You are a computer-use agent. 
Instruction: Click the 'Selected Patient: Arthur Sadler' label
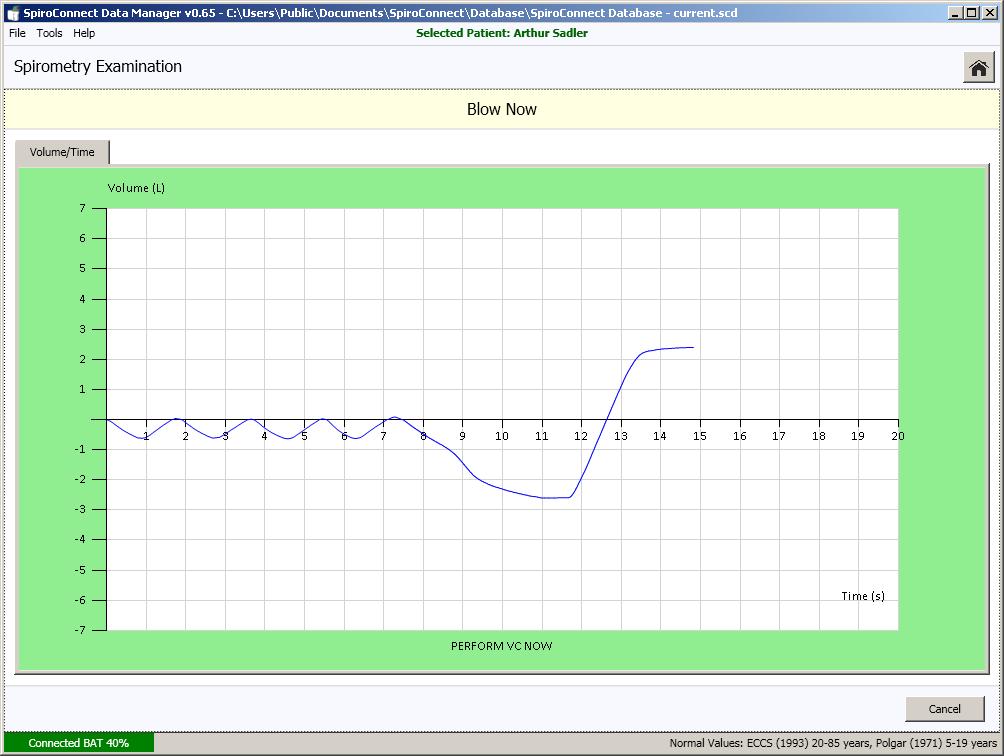(x=502, y=33)
